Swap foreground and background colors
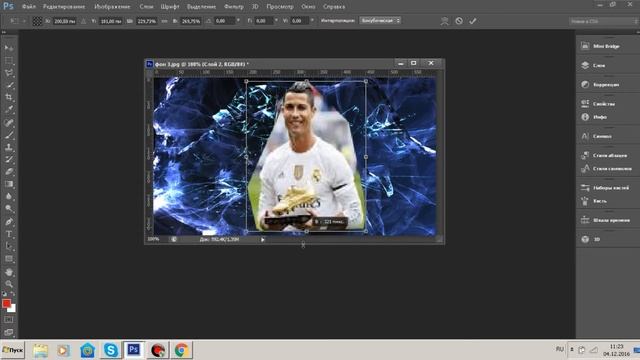The width and height of the screenshot is (640, 360). 13,294
